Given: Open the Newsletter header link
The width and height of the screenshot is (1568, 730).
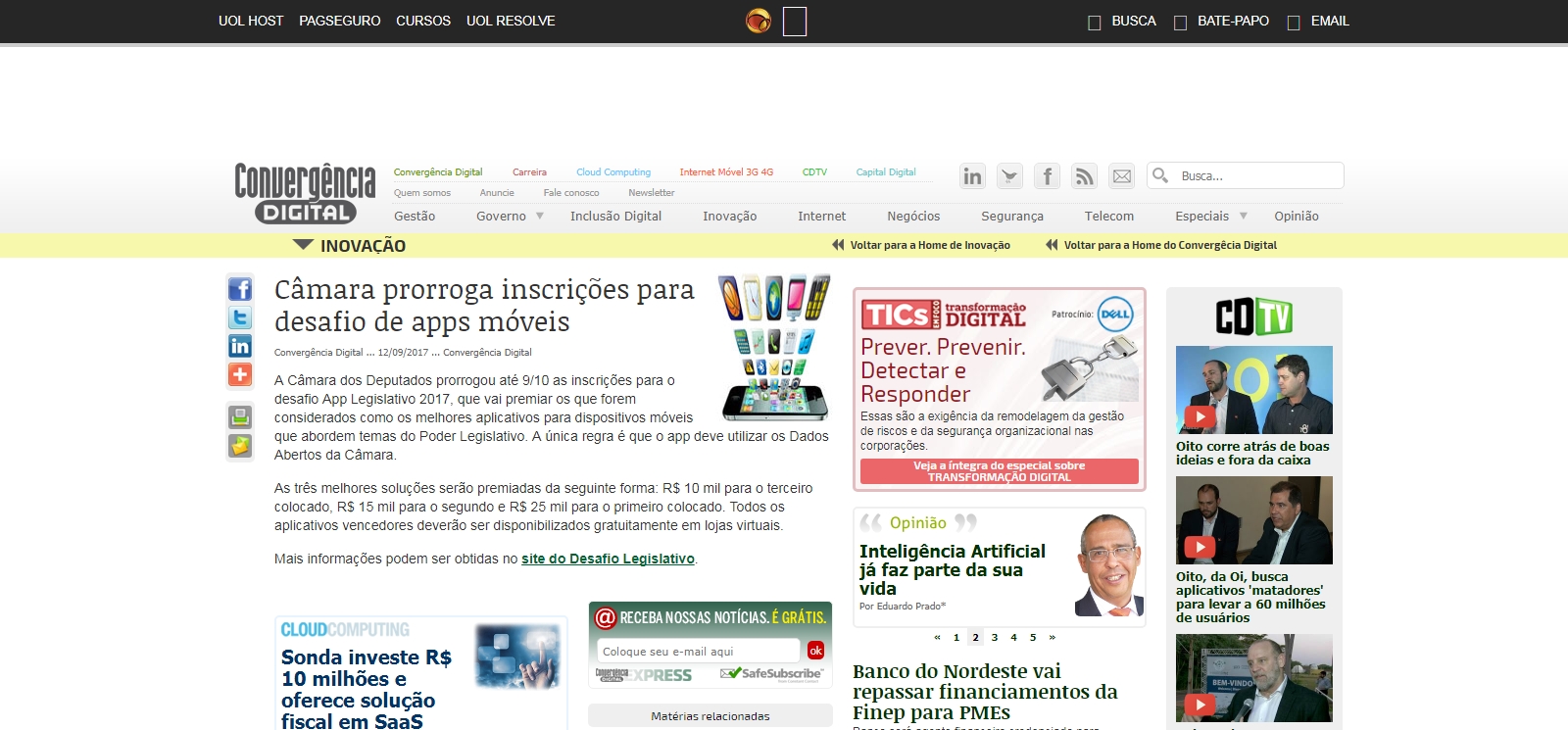Looking at the screenshot, I should tap(651, 193).
